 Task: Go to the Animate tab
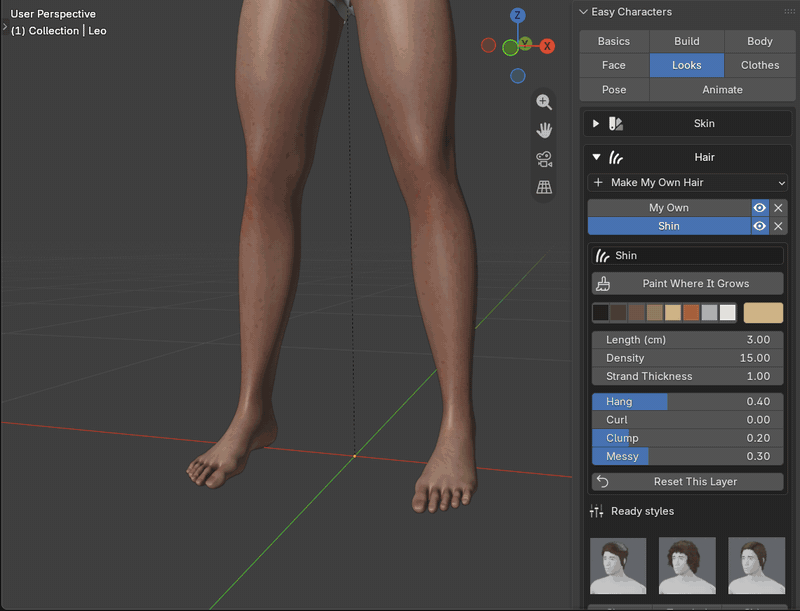point(722,90)
